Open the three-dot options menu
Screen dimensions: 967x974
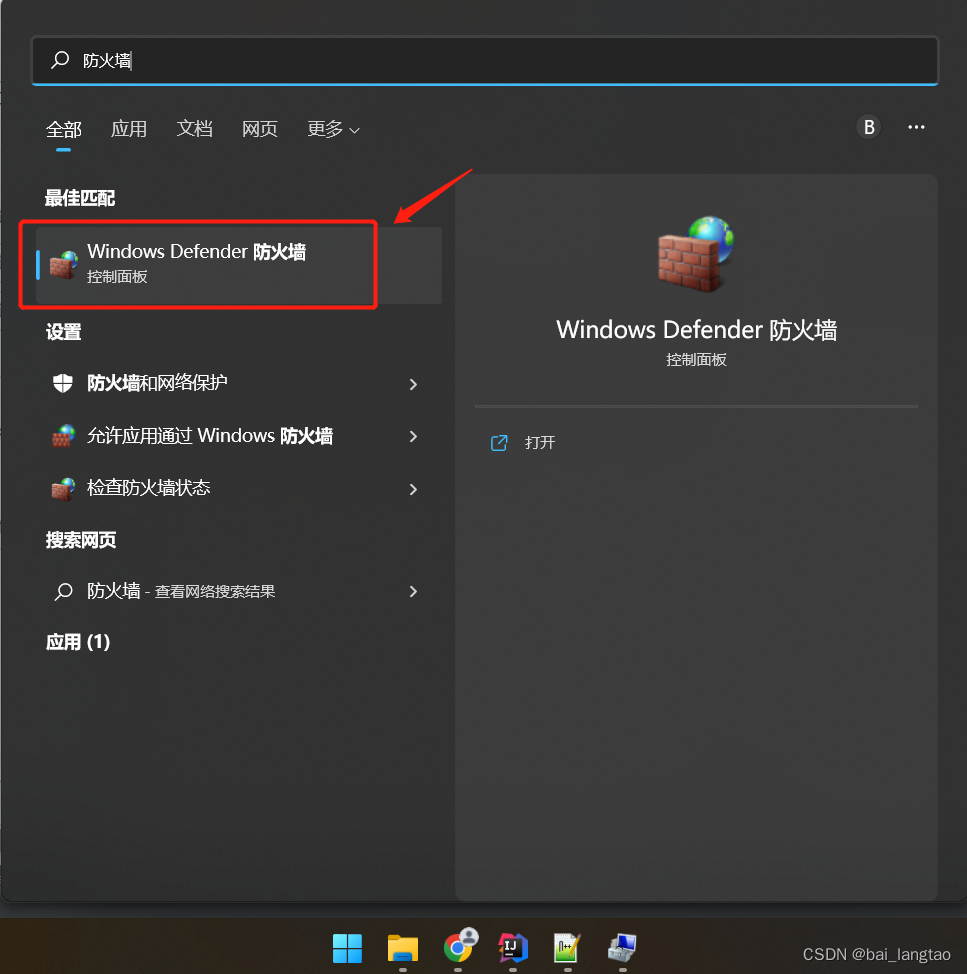(916, 127)
